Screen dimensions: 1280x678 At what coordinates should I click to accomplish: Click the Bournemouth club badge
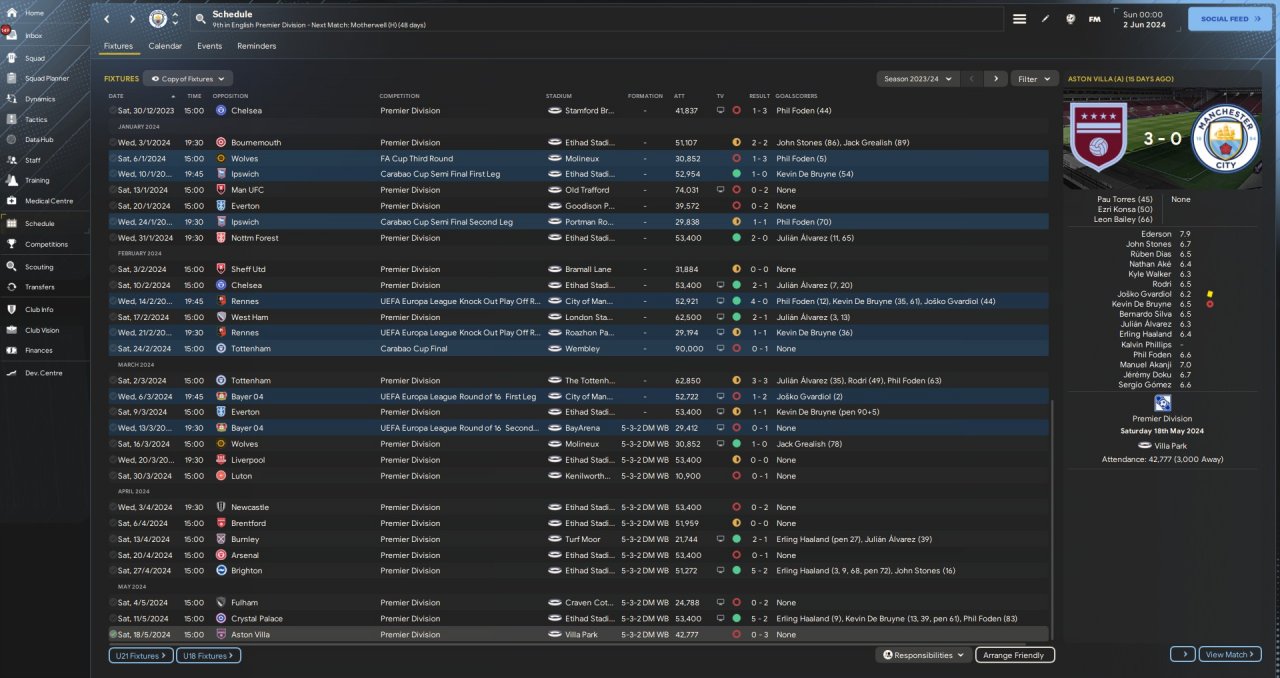coord(221,143)
